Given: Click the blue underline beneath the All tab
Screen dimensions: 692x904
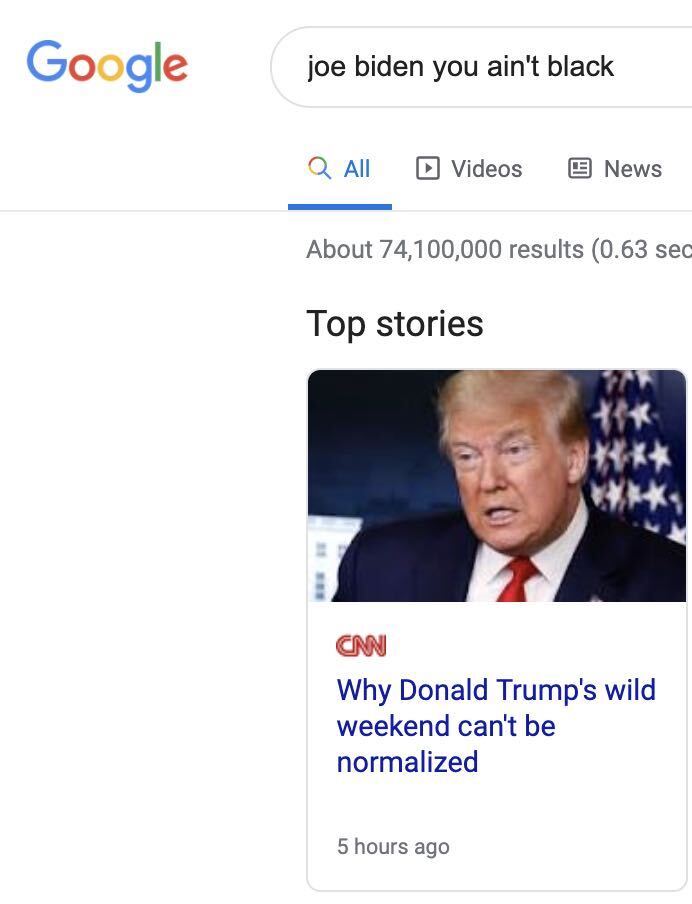Looking at the screenshot, I should coord(340,206).
